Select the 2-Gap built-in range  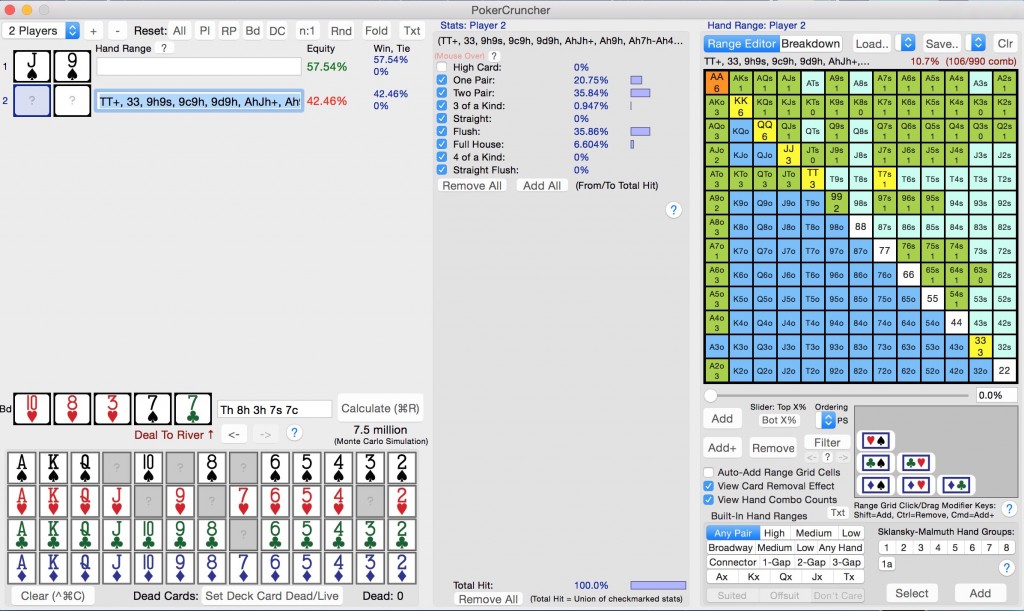pos(811,562)
